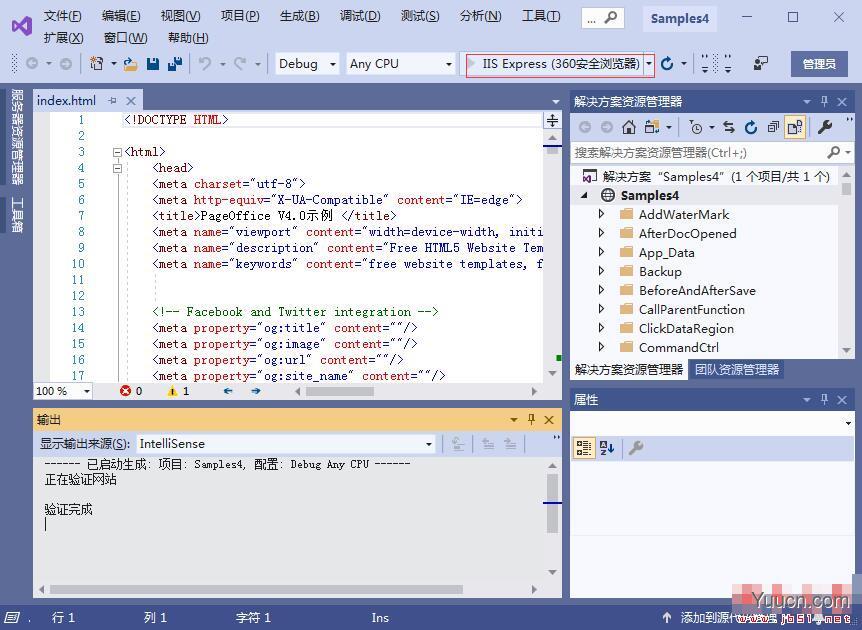Collapse all items in Solution Explorer
Viewport: 862px width, 630px height.
point(773,128)
